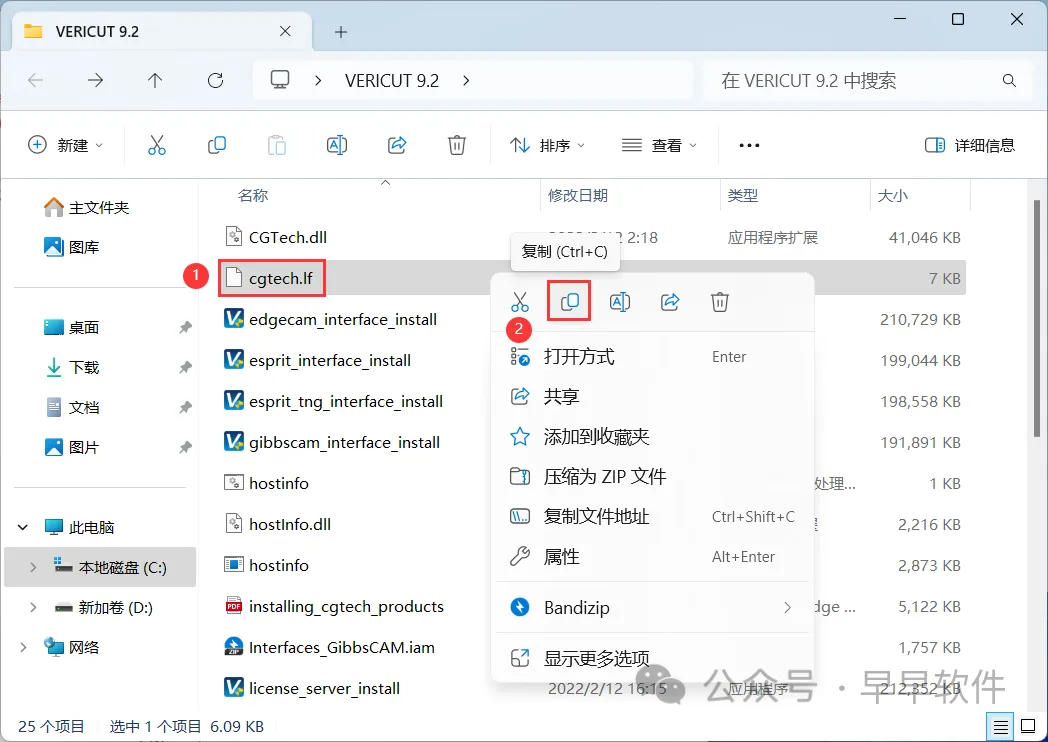Image resolution: width=1048 pixels, height=742 pixels.
Task: Open the Bandizip submenu
Action: (652, 608)
